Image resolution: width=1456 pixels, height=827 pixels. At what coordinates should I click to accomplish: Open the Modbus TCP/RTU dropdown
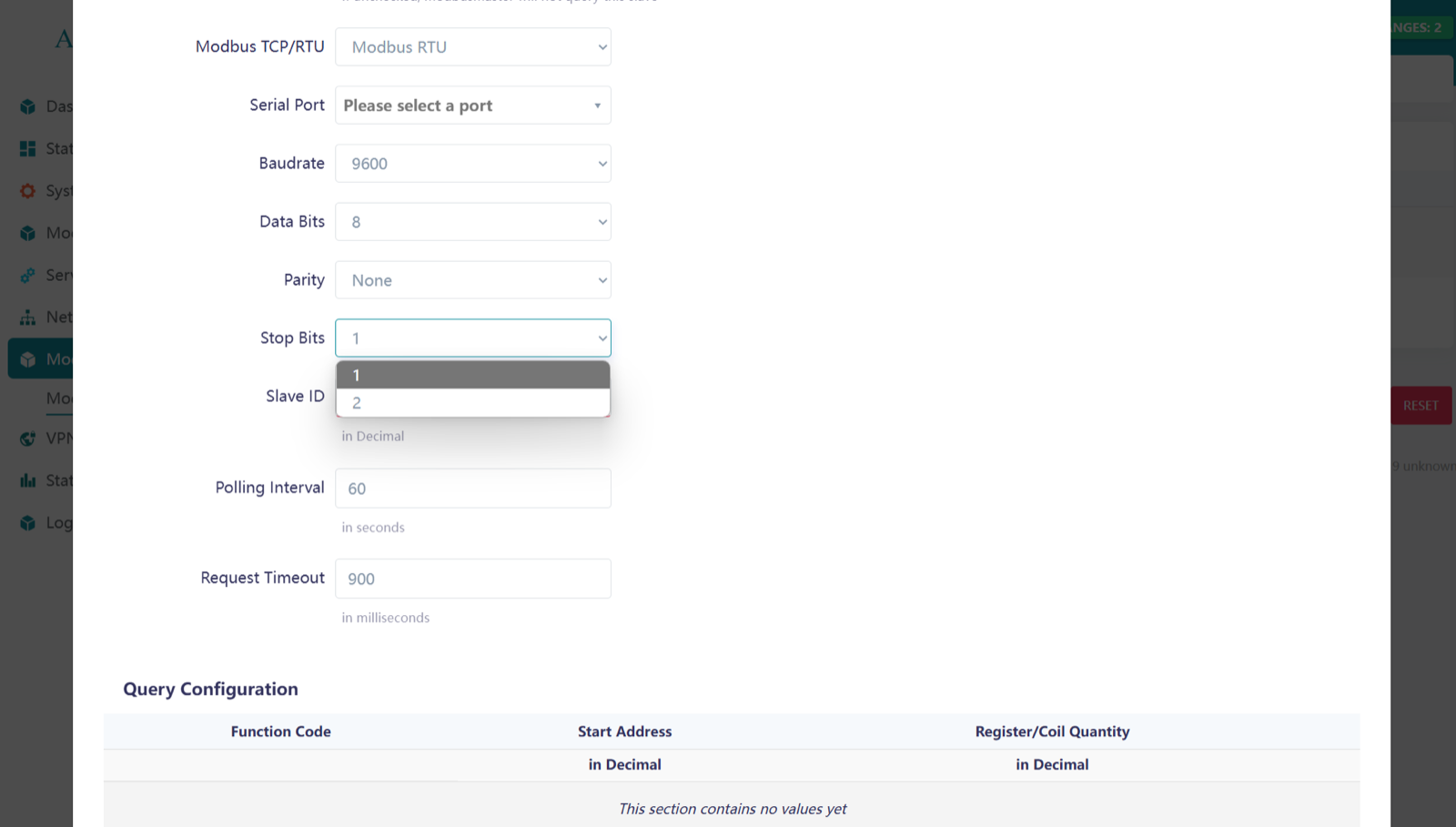tap(472, 47)
